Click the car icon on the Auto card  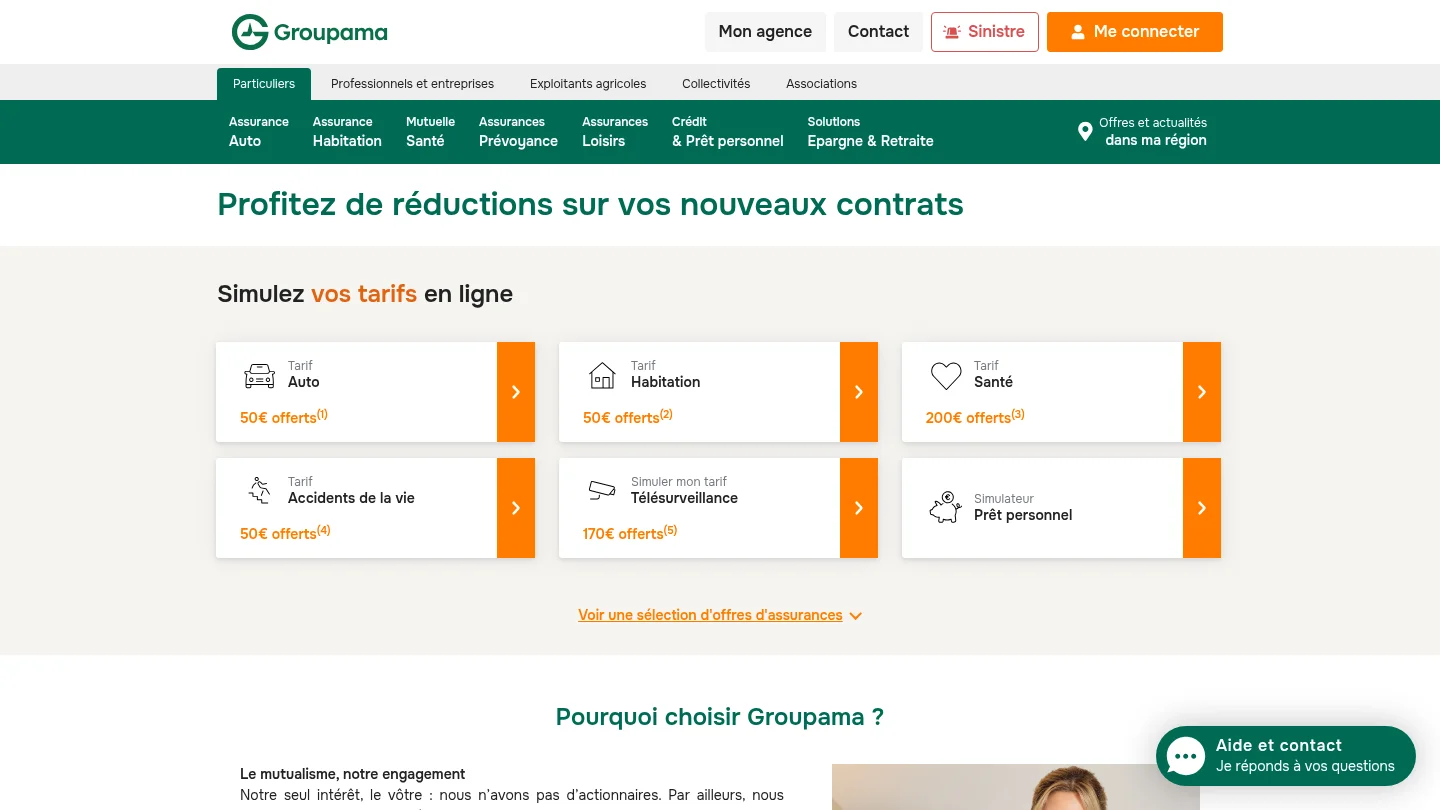[259, 376]
